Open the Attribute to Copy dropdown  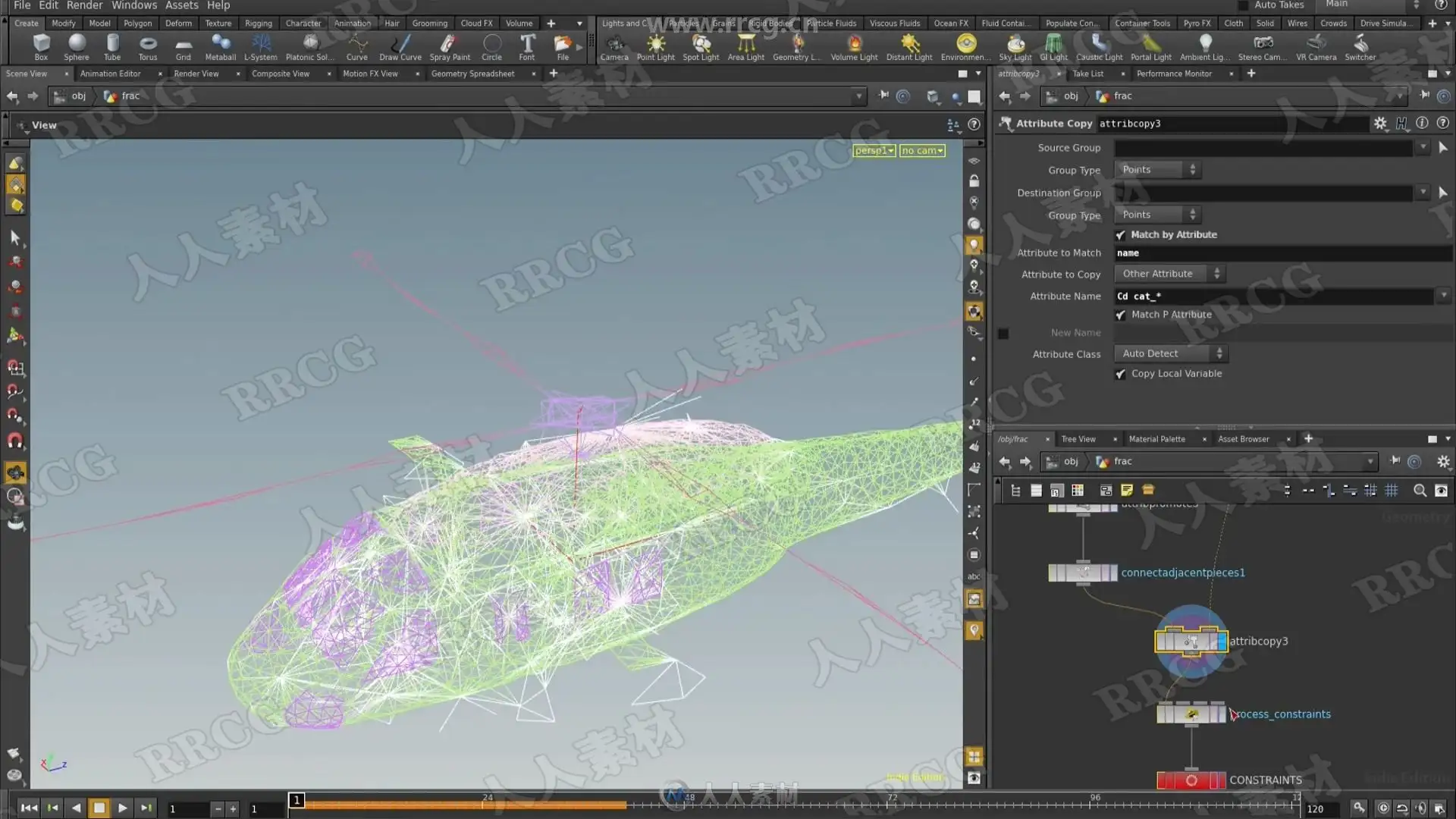click(x=1170, y=274)
